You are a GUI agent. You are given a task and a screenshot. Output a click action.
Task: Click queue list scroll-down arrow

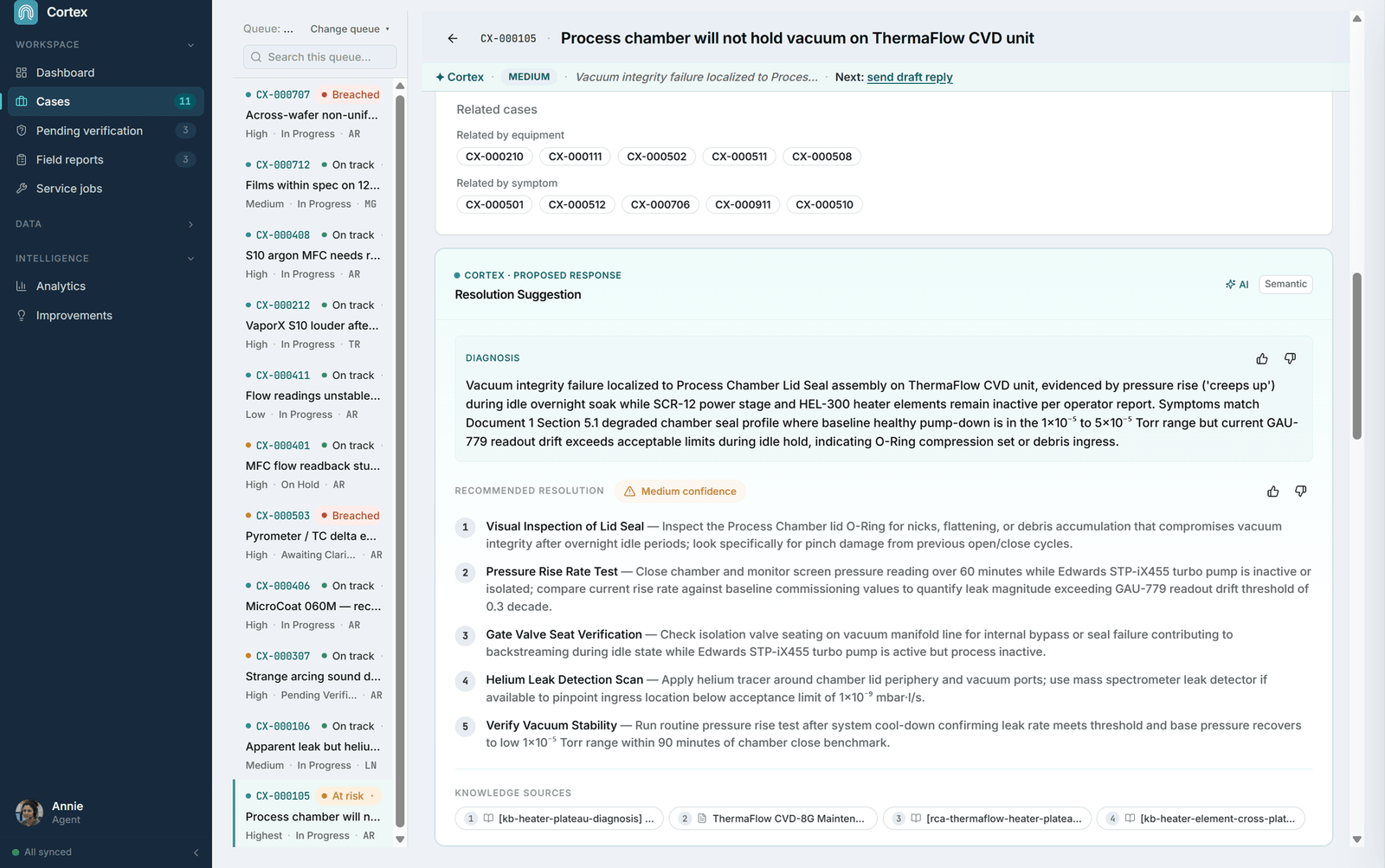pyautogui.click(x=400, y=839)
